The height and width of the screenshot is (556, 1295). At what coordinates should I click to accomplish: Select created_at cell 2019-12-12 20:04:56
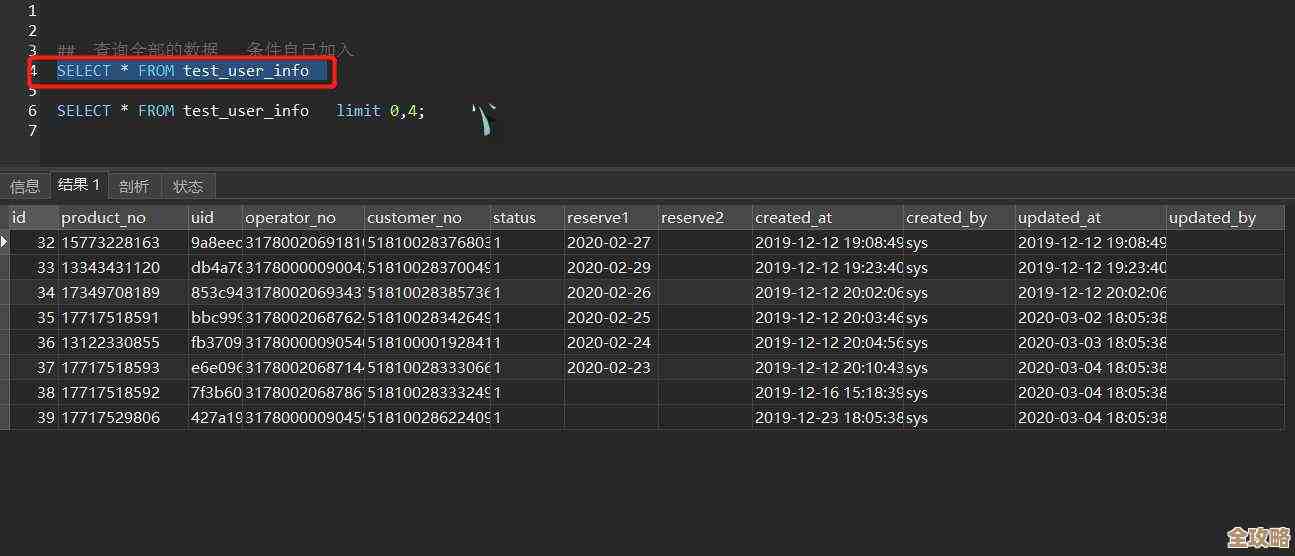(828, 343)
